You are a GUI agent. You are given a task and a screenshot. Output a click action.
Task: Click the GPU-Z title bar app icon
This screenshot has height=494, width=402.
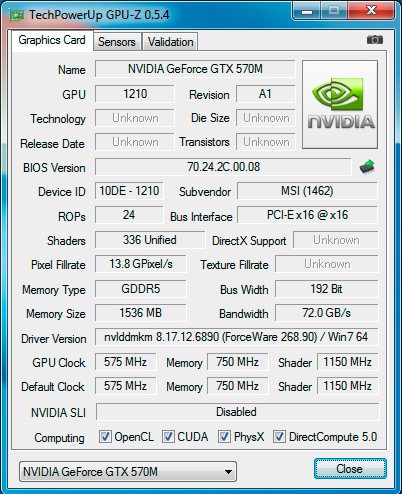(x=17, y=15)
